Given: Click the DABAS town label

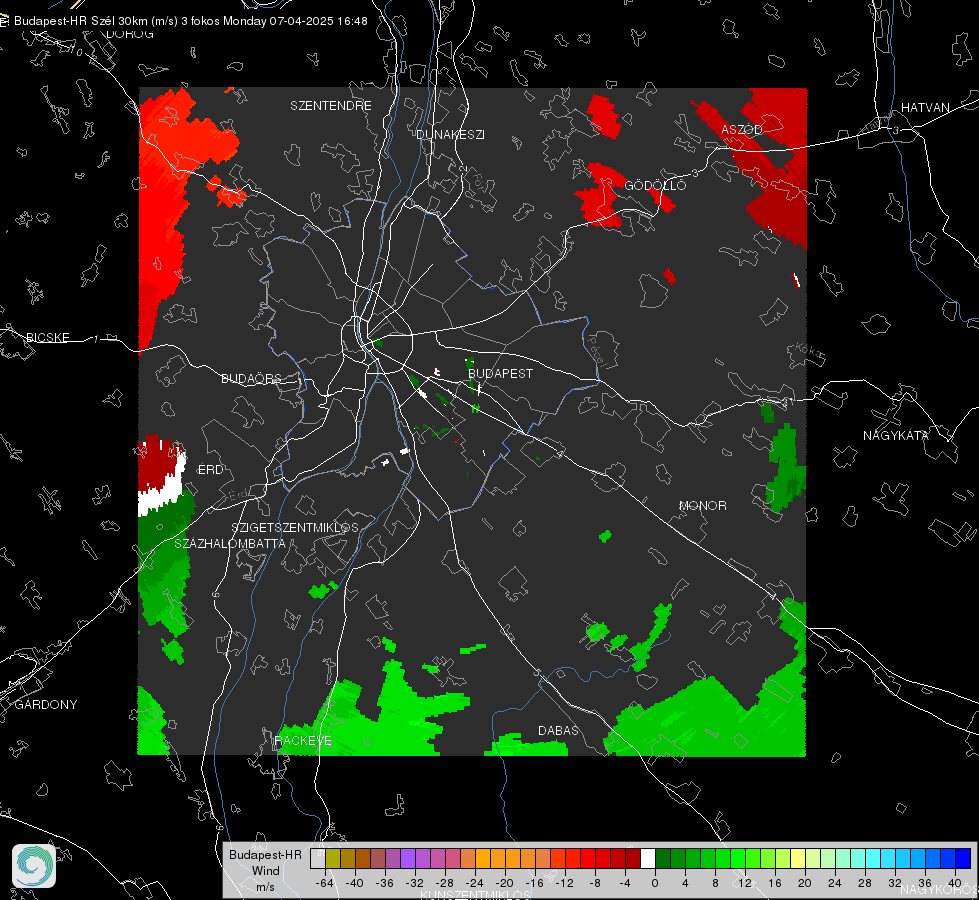Looking at the screenshot, I should click(x=558, y=730).
